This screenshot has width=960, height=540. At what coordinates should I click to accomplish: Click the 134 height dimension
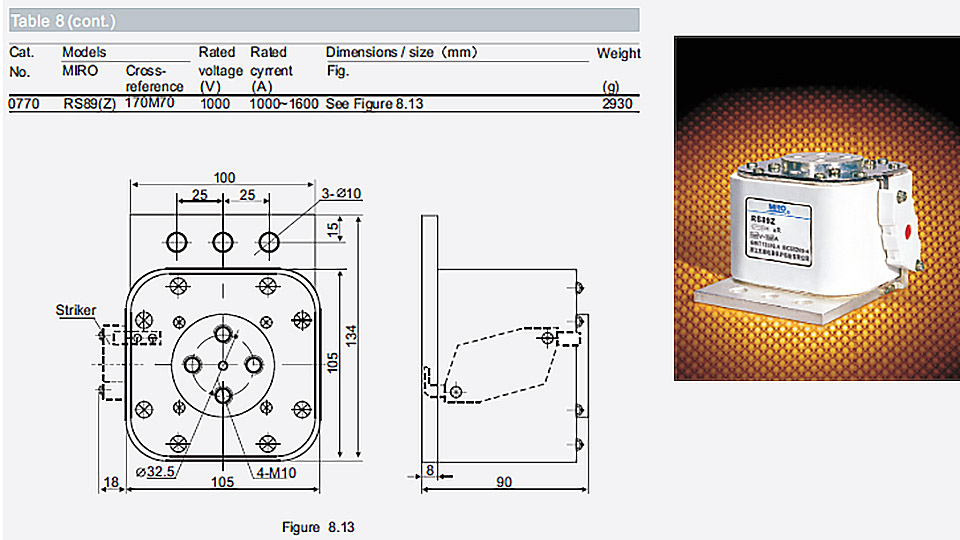351,336
